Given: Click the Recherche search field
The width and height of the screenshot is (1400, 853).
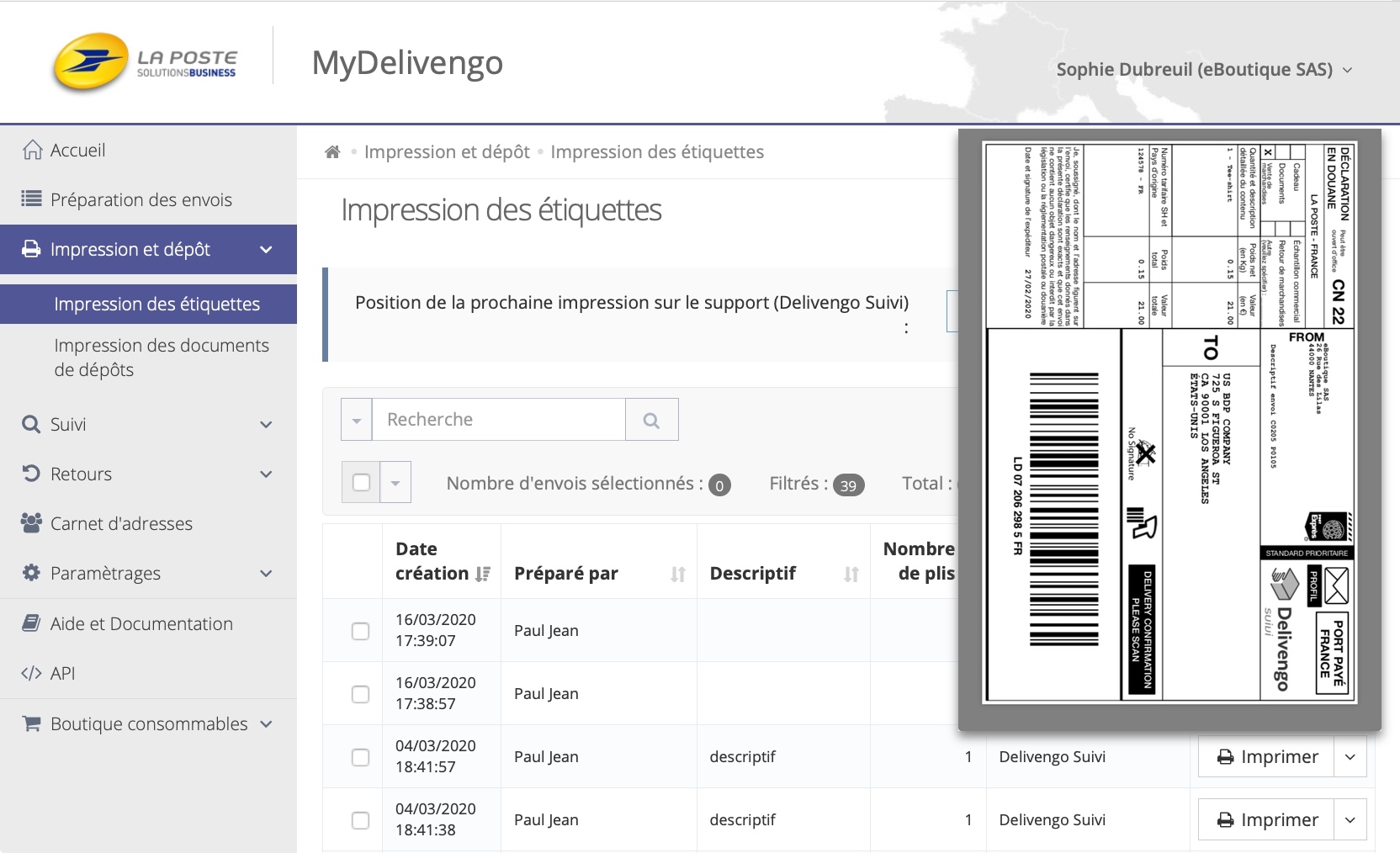Looking at the screenshot, I should (499, 420).
